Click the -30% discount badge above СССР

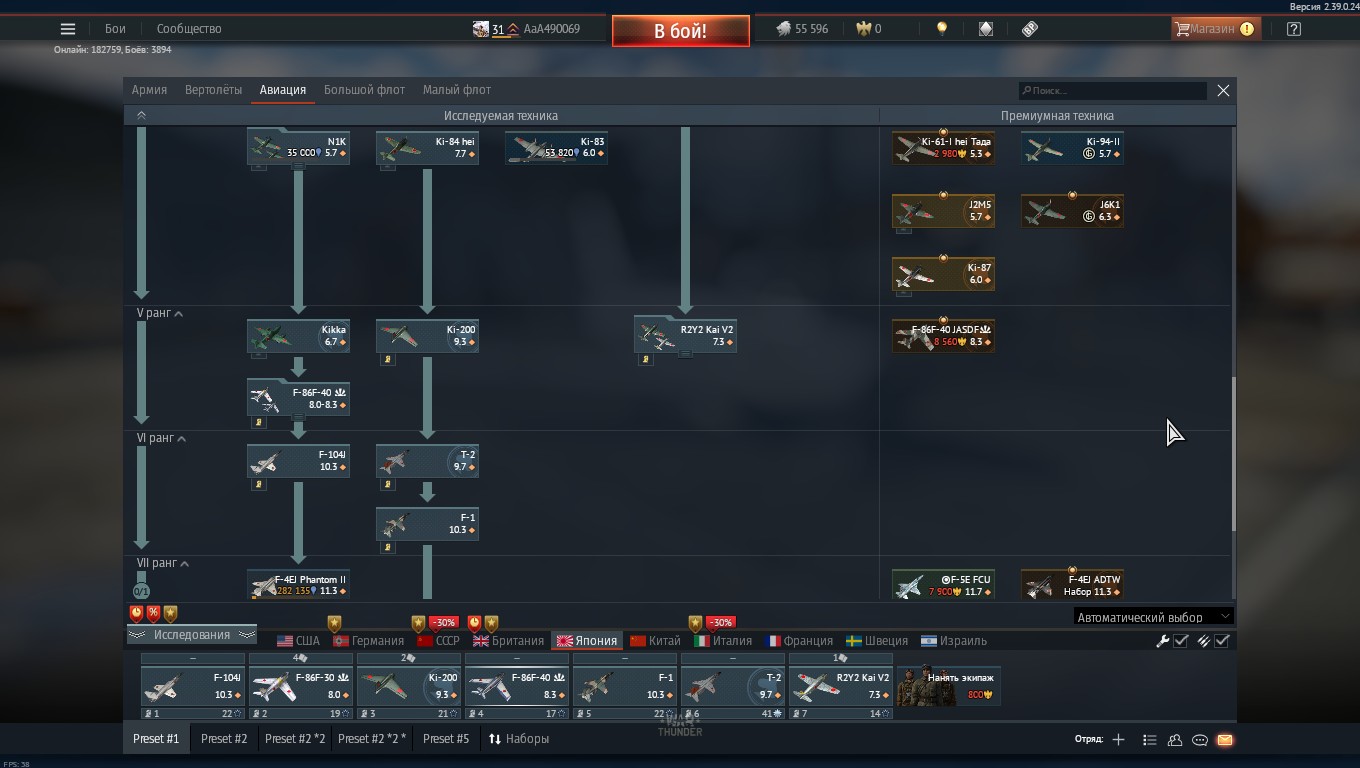443,622
